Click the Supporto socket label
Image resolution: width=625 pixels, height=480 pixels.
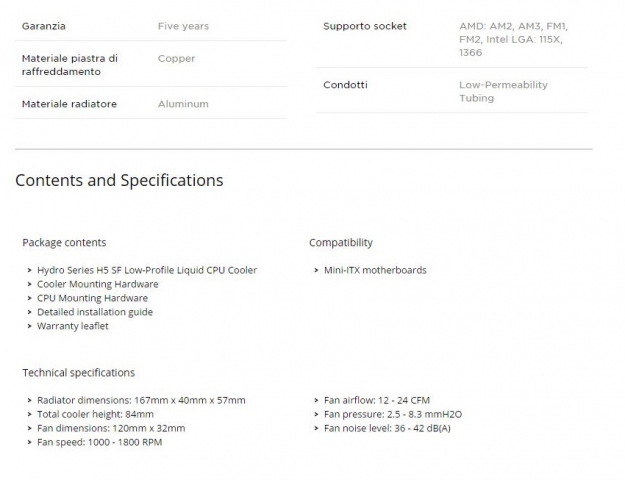365,26
